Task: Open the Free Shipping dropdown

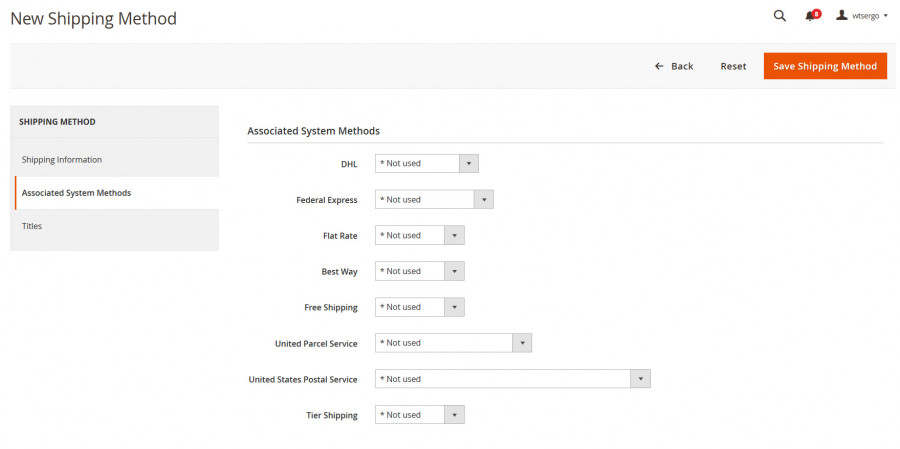Action: coord(420,307)
